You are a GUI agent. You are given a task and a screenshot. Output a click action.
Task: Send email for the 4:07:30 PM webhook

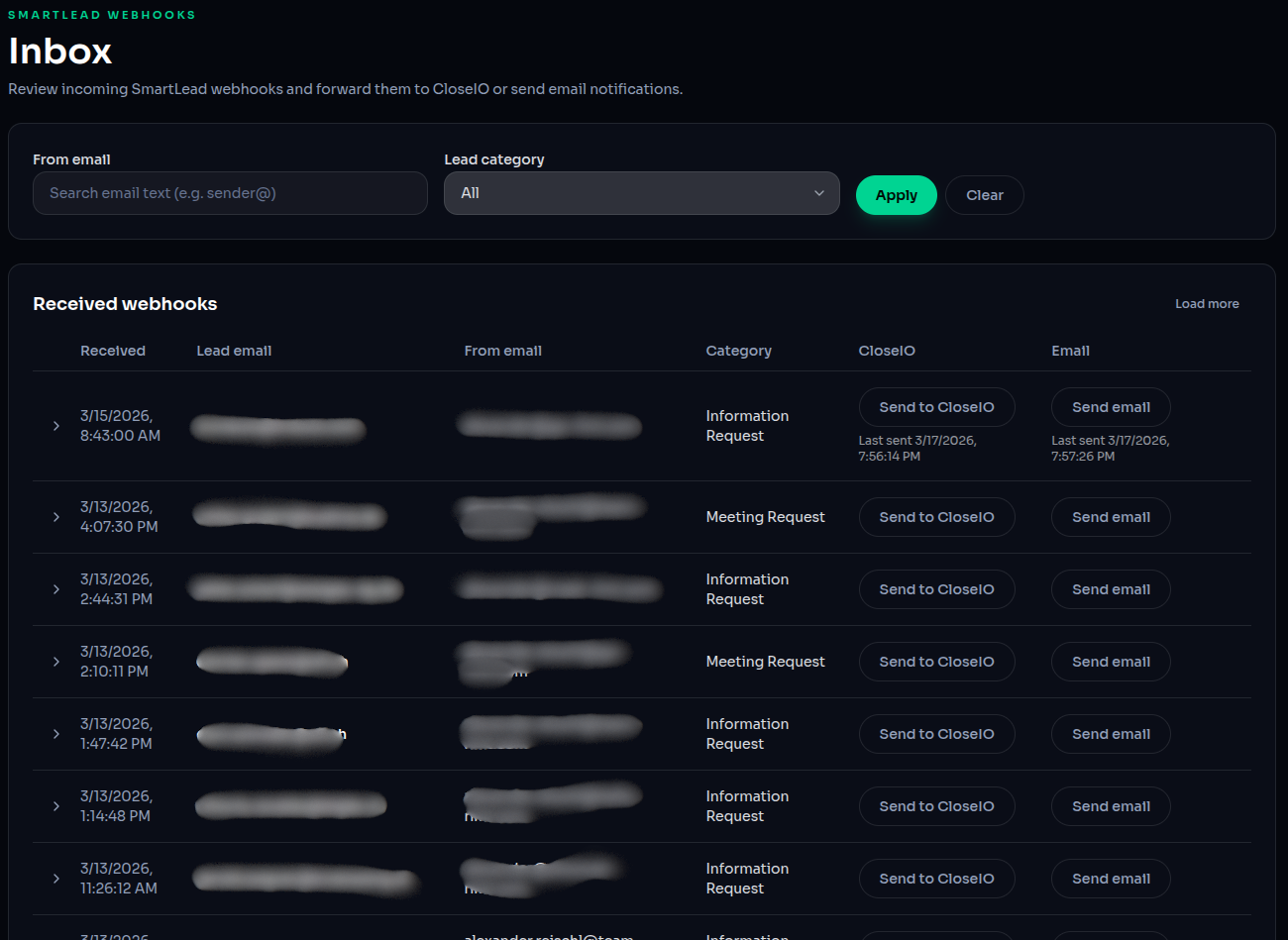tap(1111, 517)
